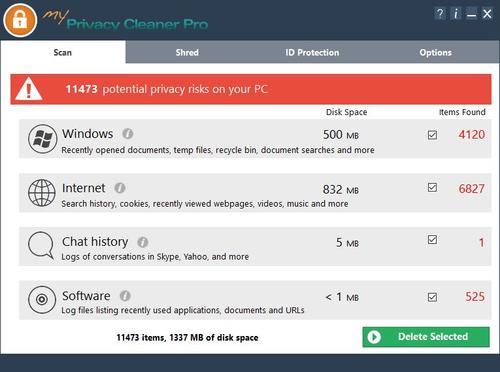Minimize the Privacy Cleaner window
500x372 pixels.
471,14
